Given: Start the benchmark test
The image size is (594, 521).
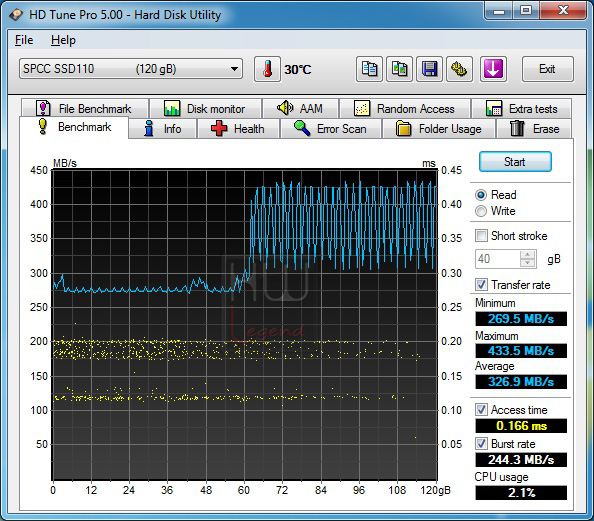Looking at the screenshot, I should (x=515, y=162).
